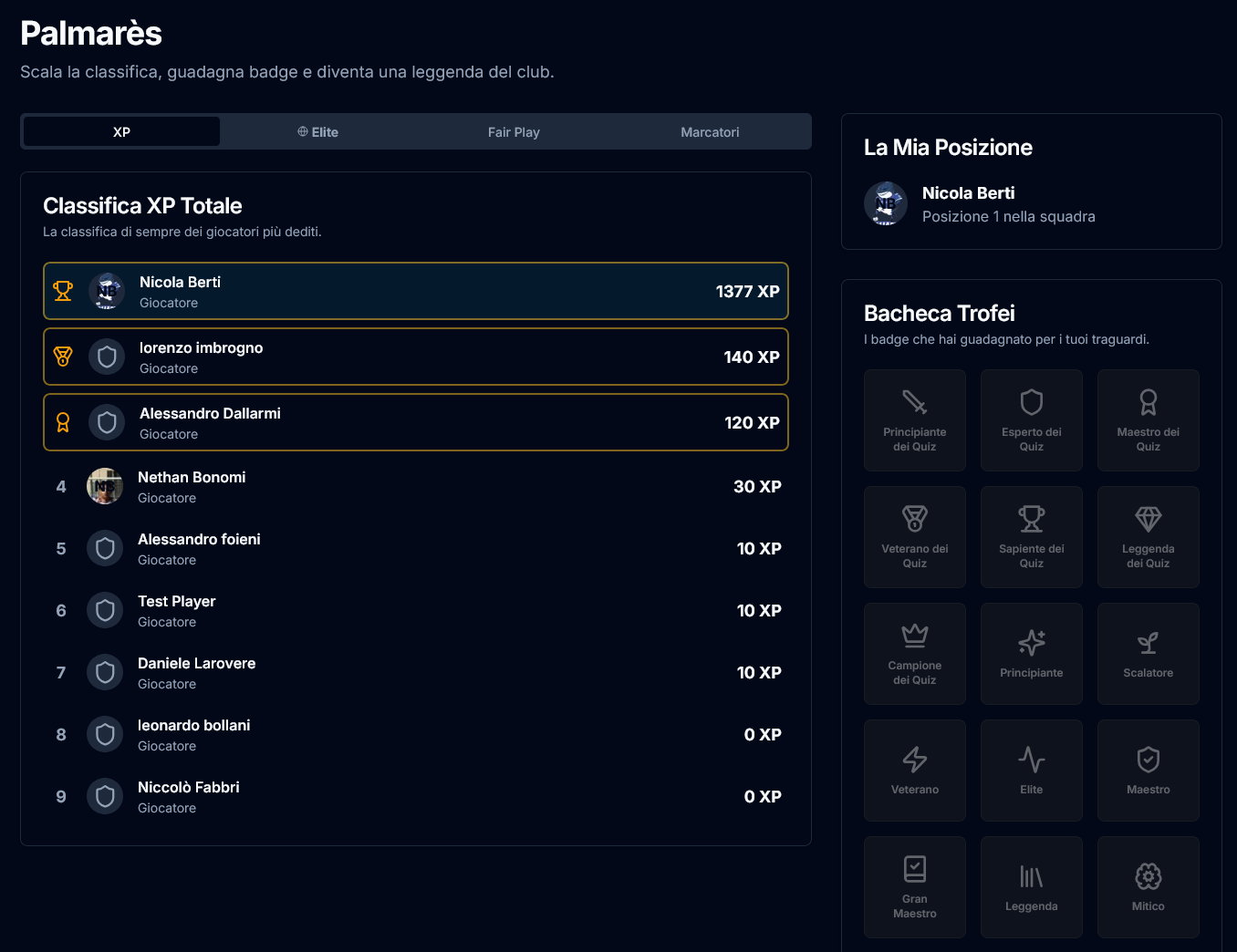Image resolution: width=1237 pixels, height=952 pixels.
Task: Select the Test Player leaderboard row
Action: tap(415, 611)
